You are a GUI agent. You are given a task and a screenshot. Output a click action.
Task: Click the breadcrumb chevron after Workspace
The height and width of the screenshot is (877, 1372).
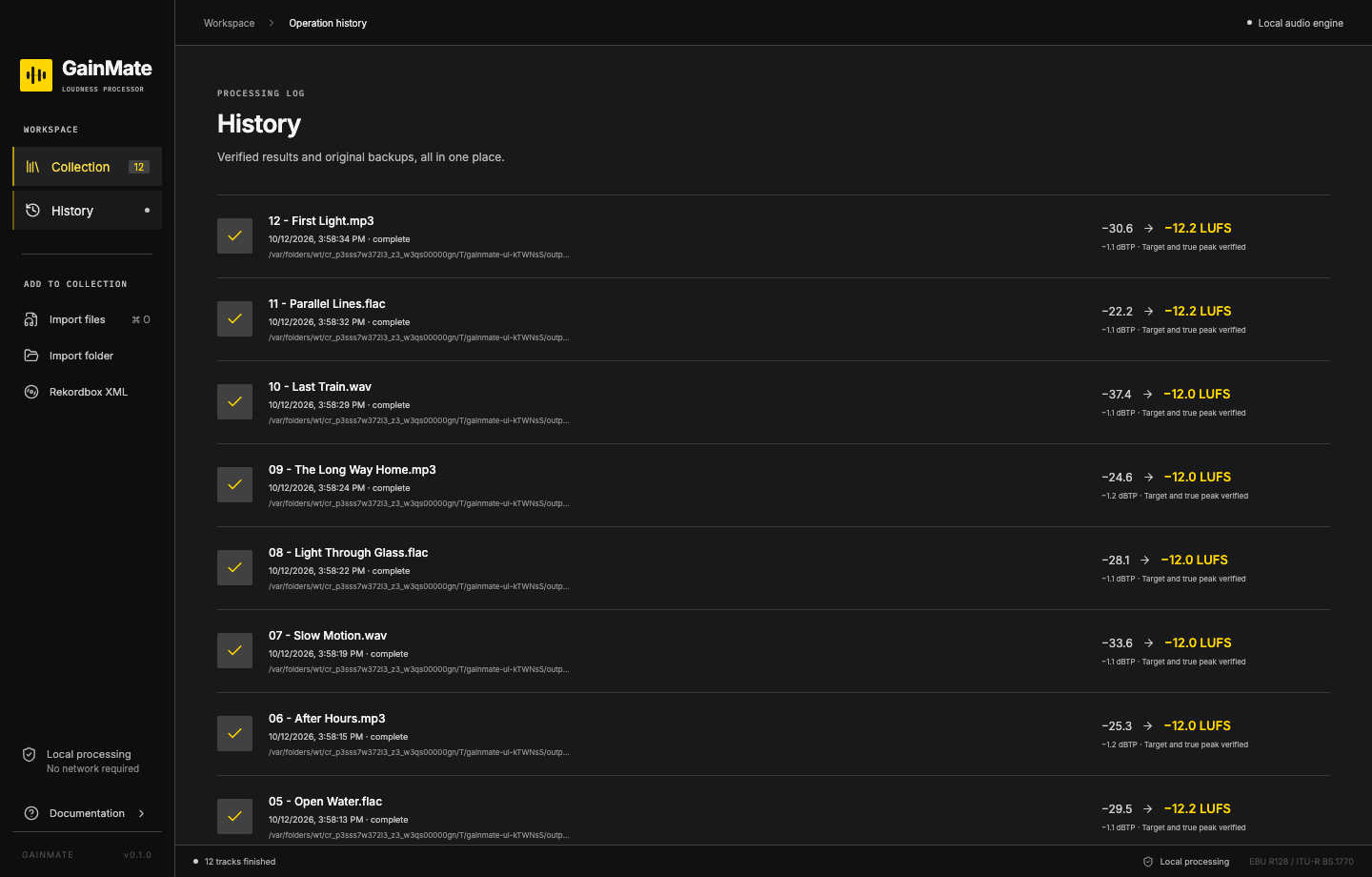[272, 23]
